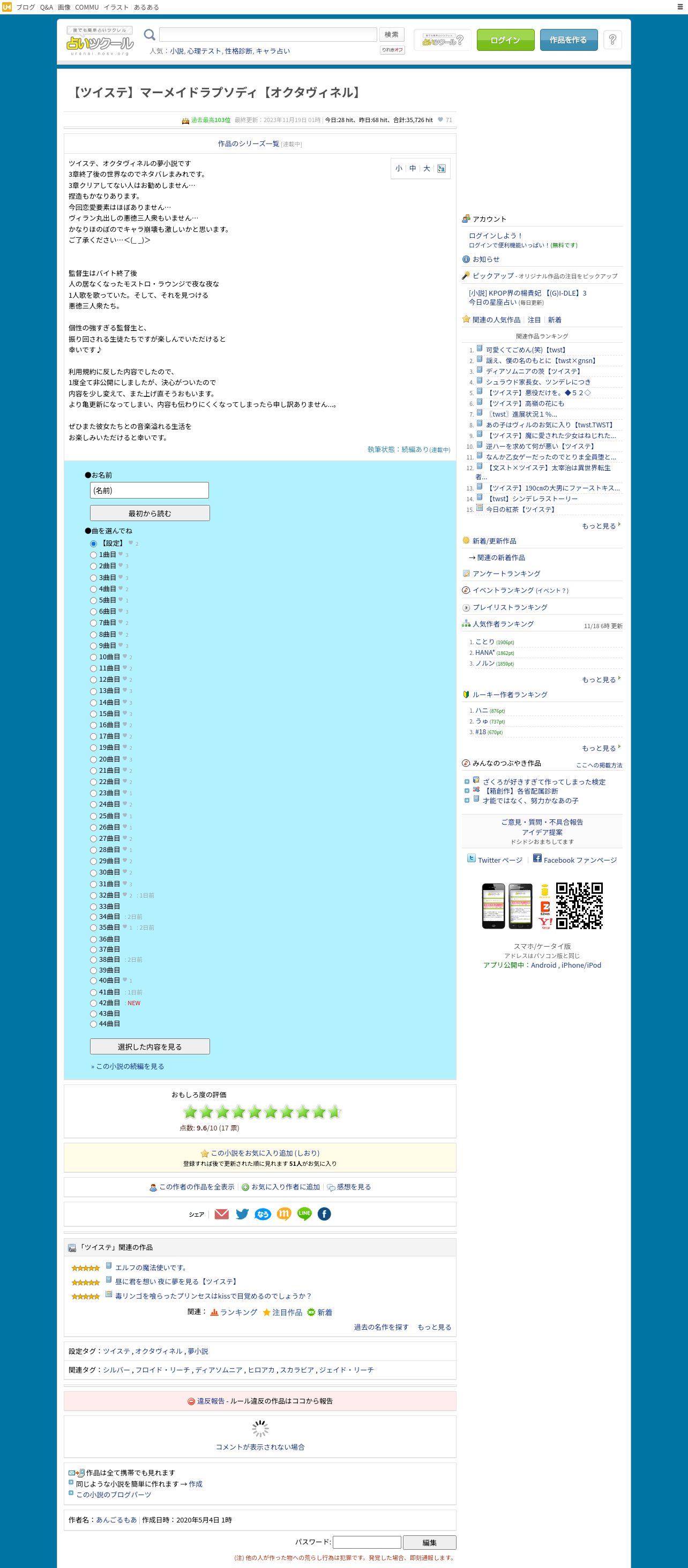Click the name input field
Screen dimensions: 688x1568
tap(149, 491)
